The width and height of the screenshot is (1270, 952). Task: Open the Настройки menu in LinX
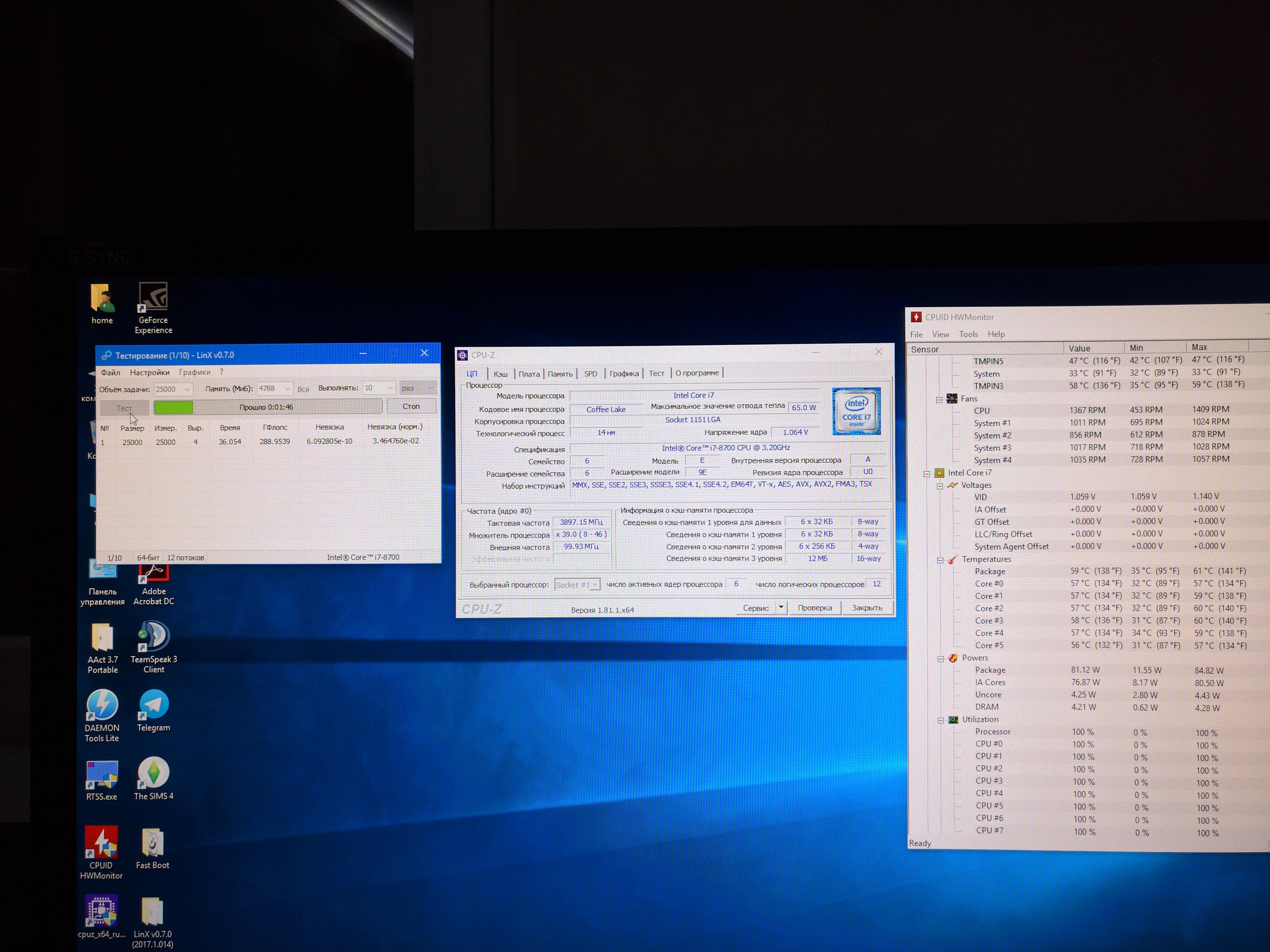coord(149,372)
